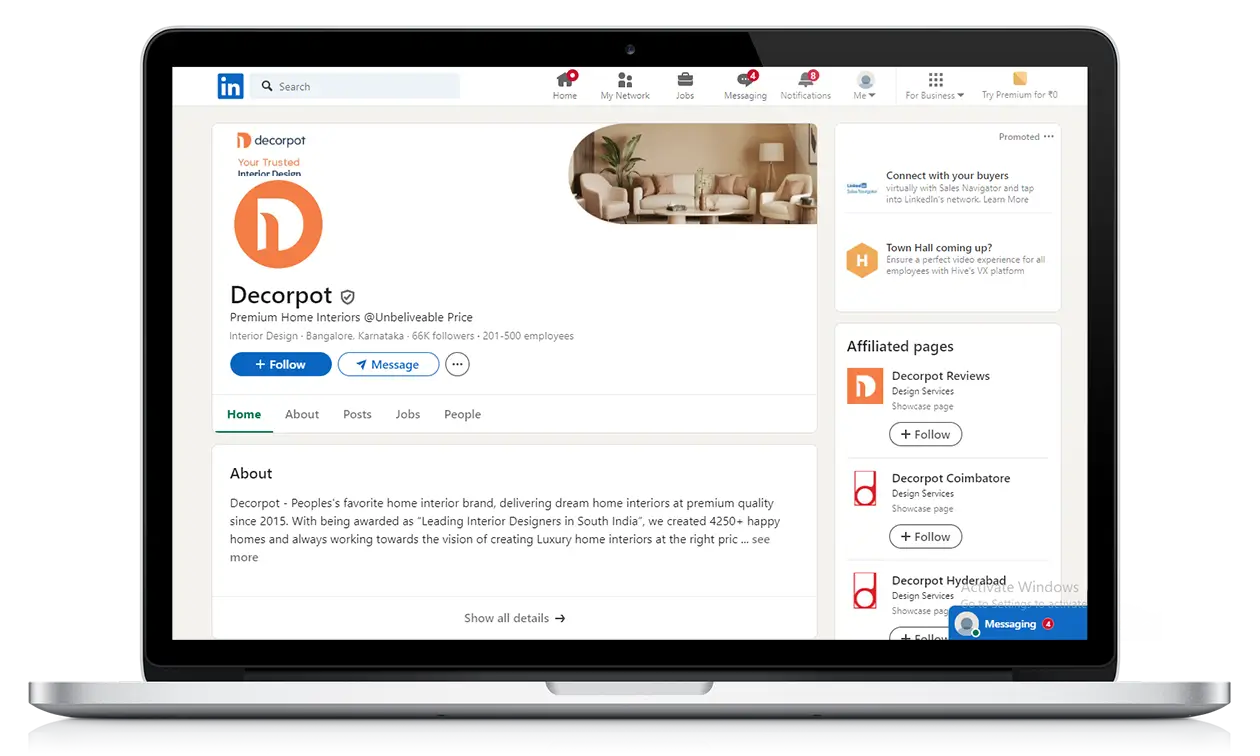Follow the Decorpot Reviews showcase page
The width and height of the screenshot is (1260, 756).
pos(926,434)
